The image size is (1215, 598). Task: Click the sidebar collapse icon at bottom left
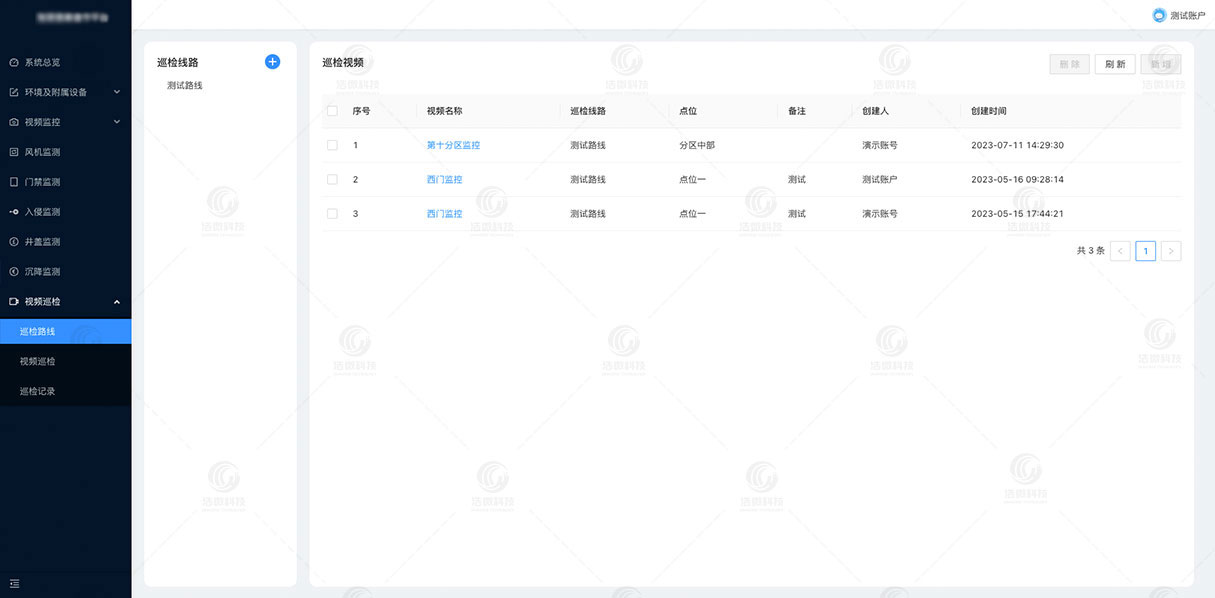coord(14,583)
